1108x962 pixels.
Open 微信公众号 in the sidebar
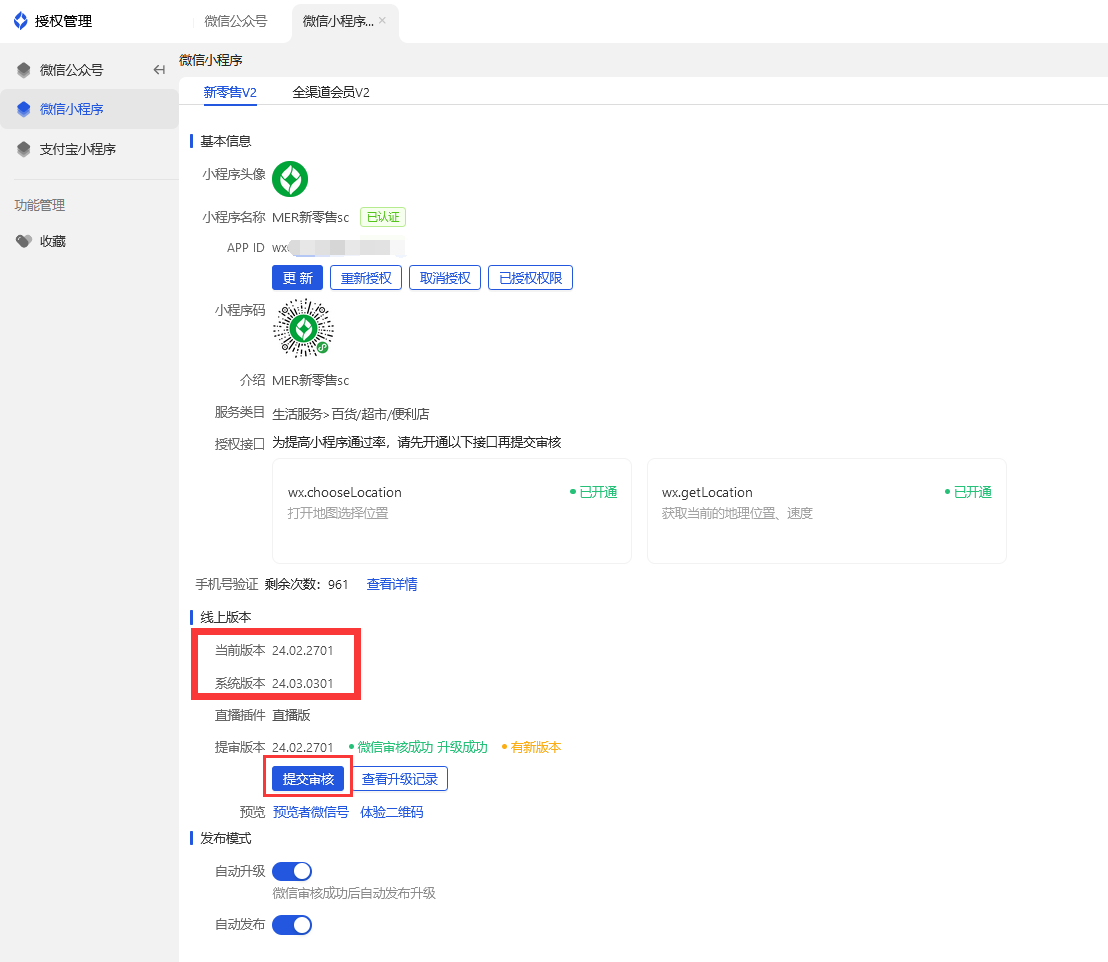tap(71, 70)
